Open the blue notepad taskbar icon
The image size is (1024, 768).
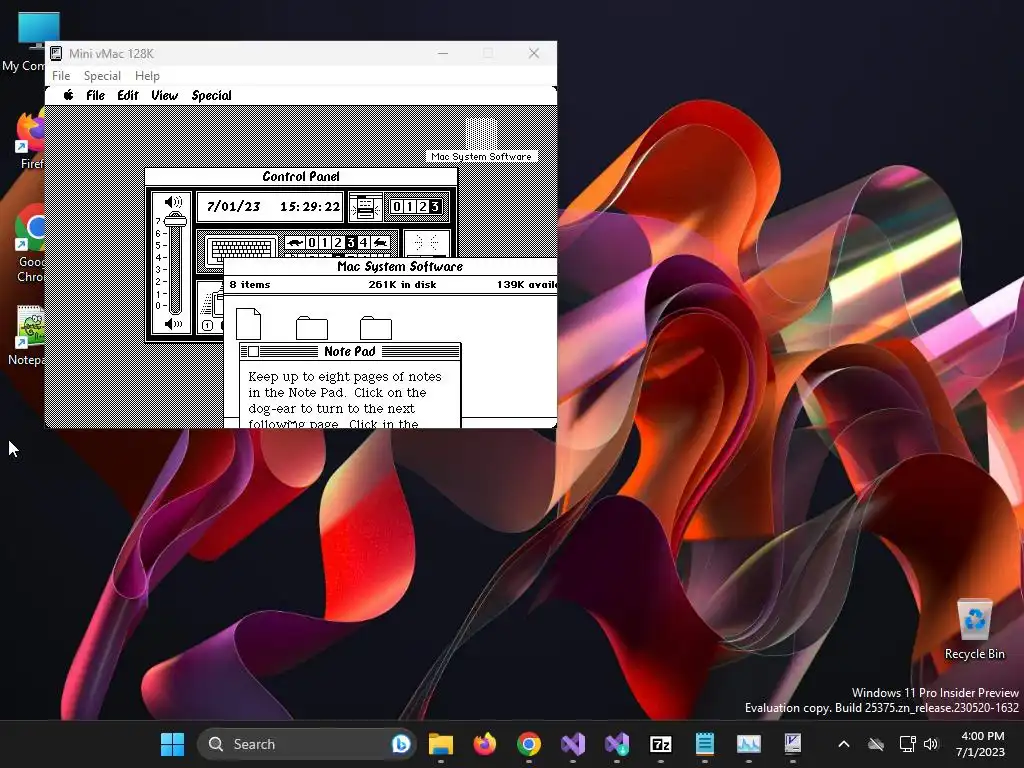[705, 744]
